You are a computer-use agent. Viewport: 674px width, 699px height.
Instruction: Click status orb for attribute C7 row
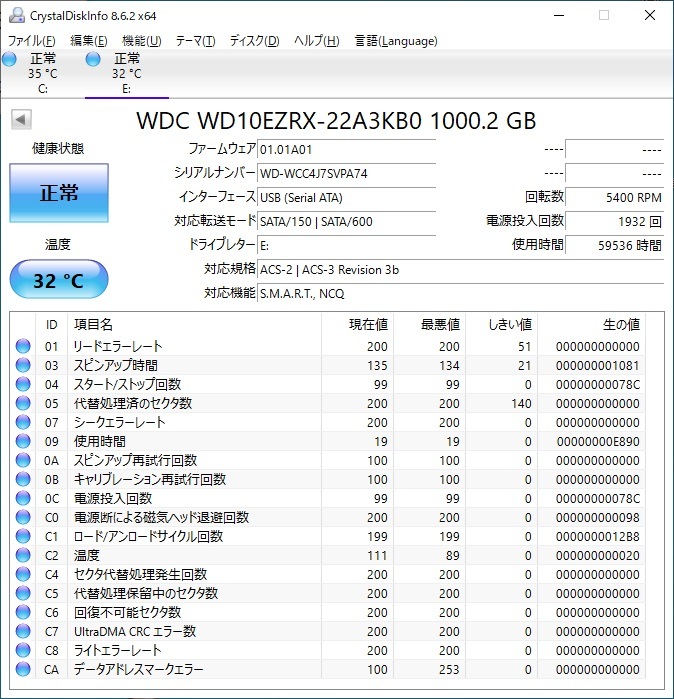click(x=23, y=631)
